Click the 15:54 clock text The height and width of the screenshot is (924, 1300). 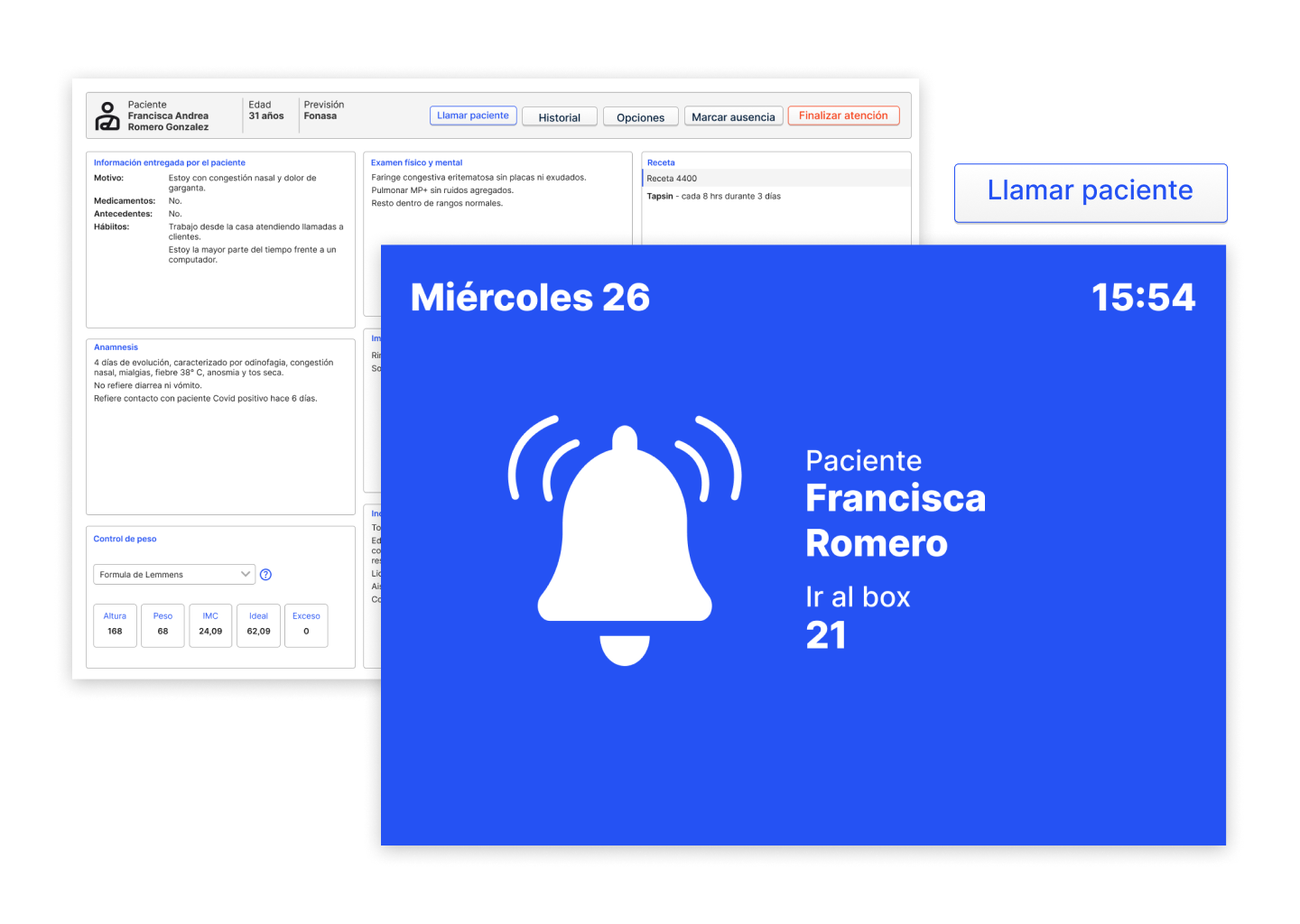(x=1143, y=298)
